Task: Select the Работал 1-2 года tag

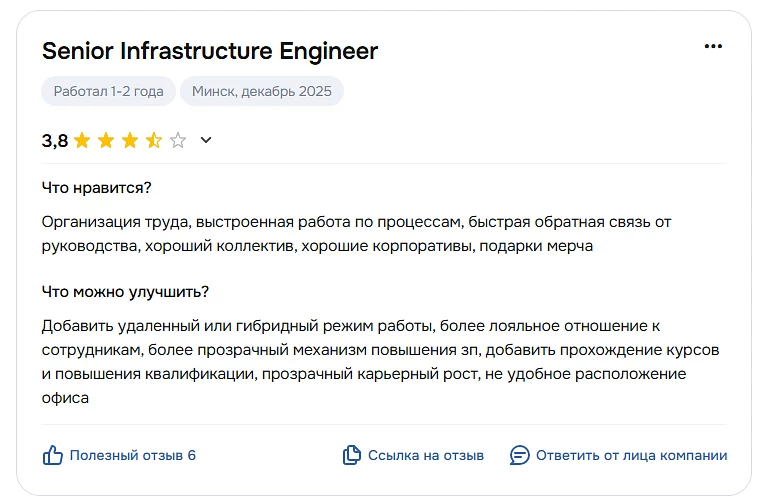Action: [x=109, y=91]
